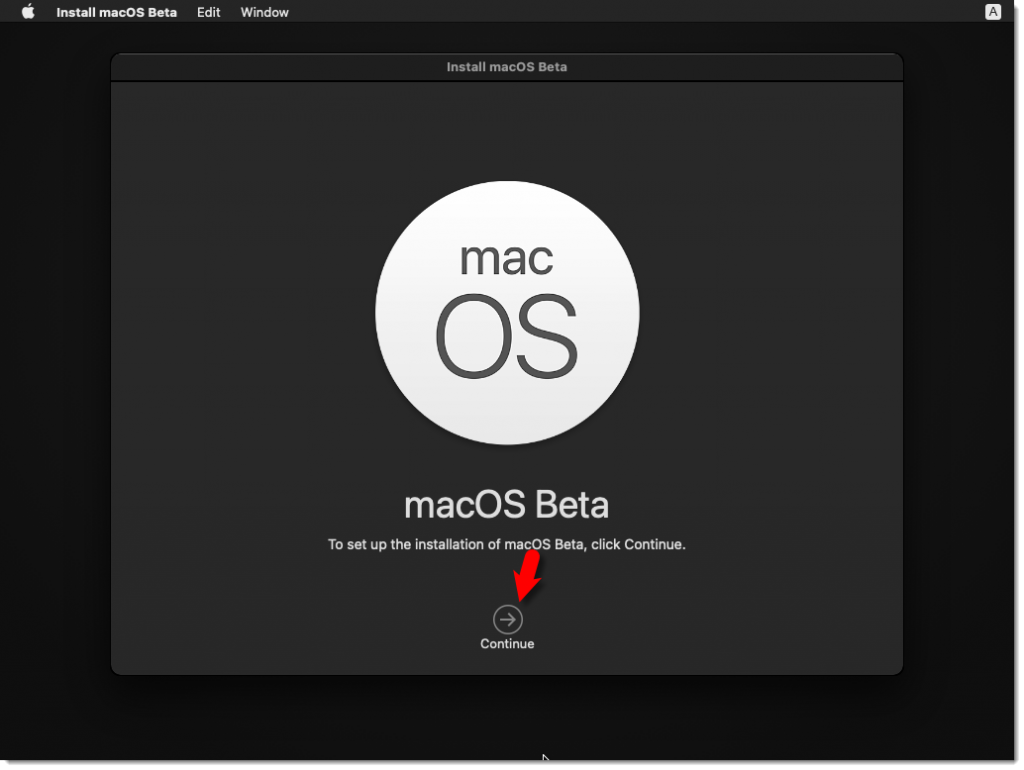Open the Apple menu
Screen dimensions: 1024x770
[28, 12]
